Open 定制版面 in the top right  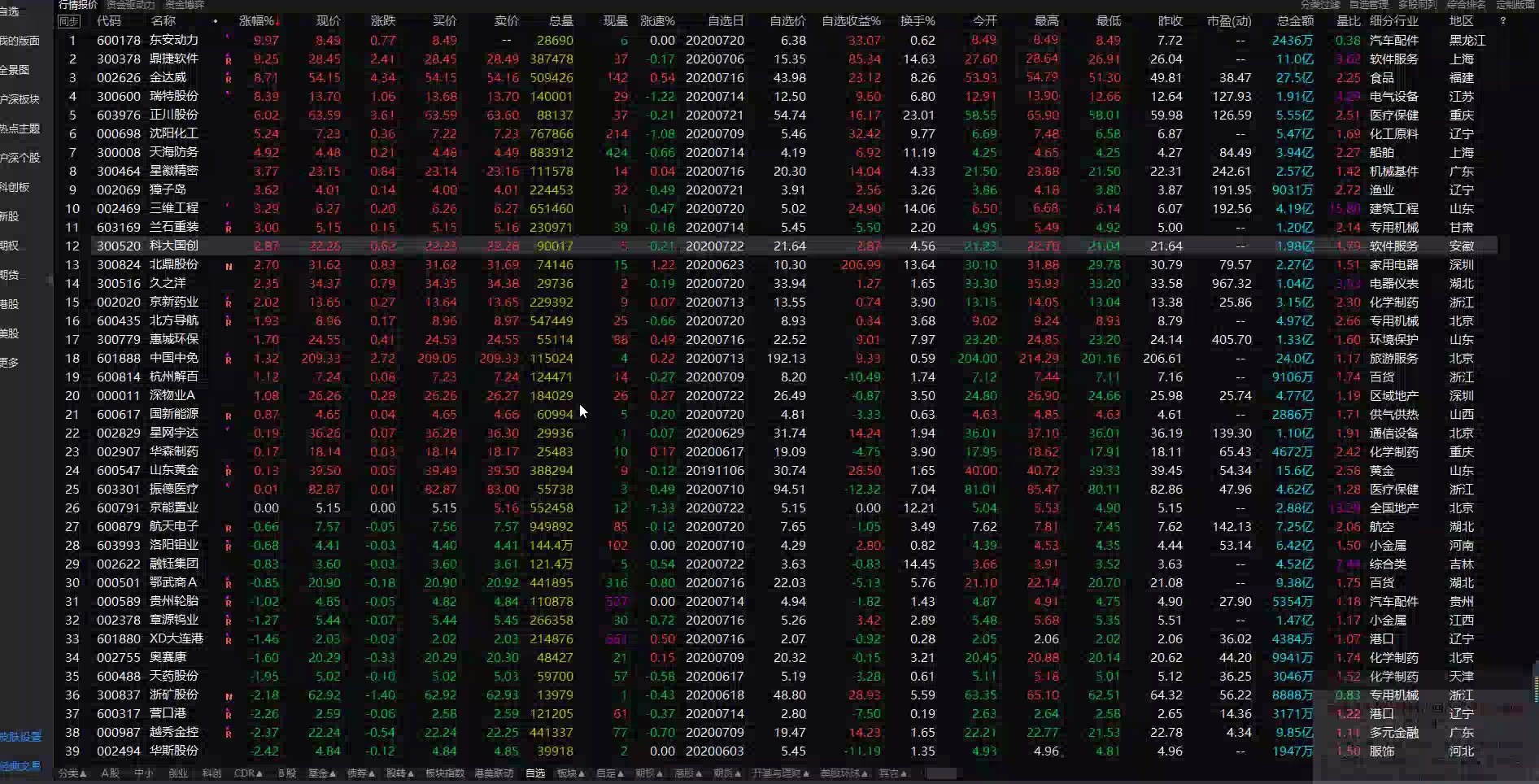(1515, 5)
